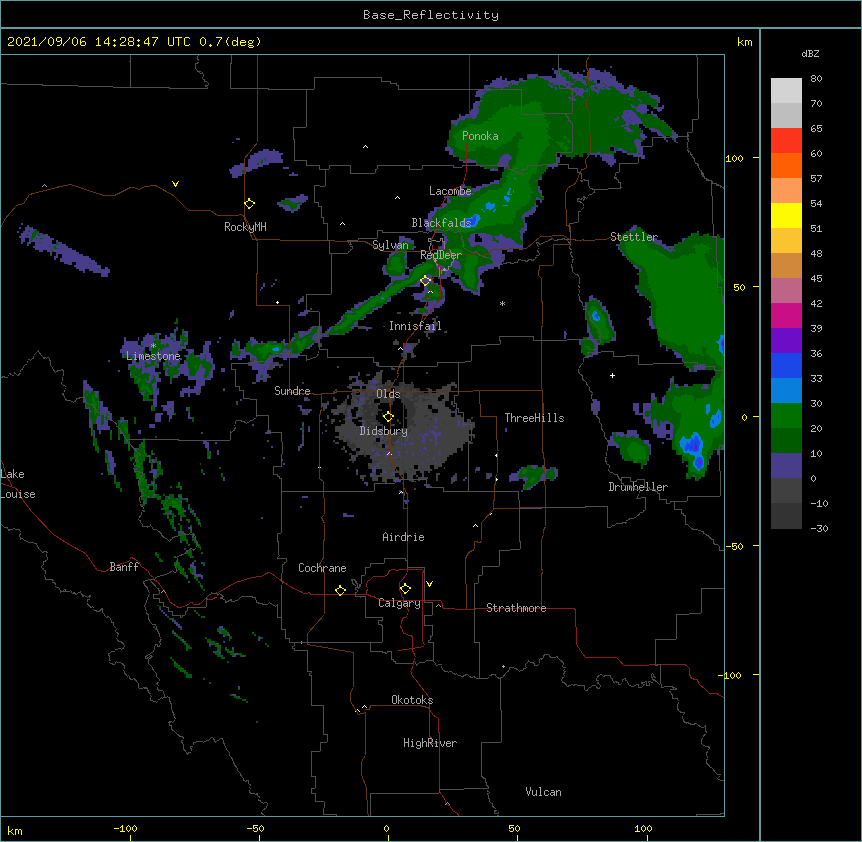Click the yellow diamond marker above Calgary
Screen dimensions: 862x842
point(405,589)
